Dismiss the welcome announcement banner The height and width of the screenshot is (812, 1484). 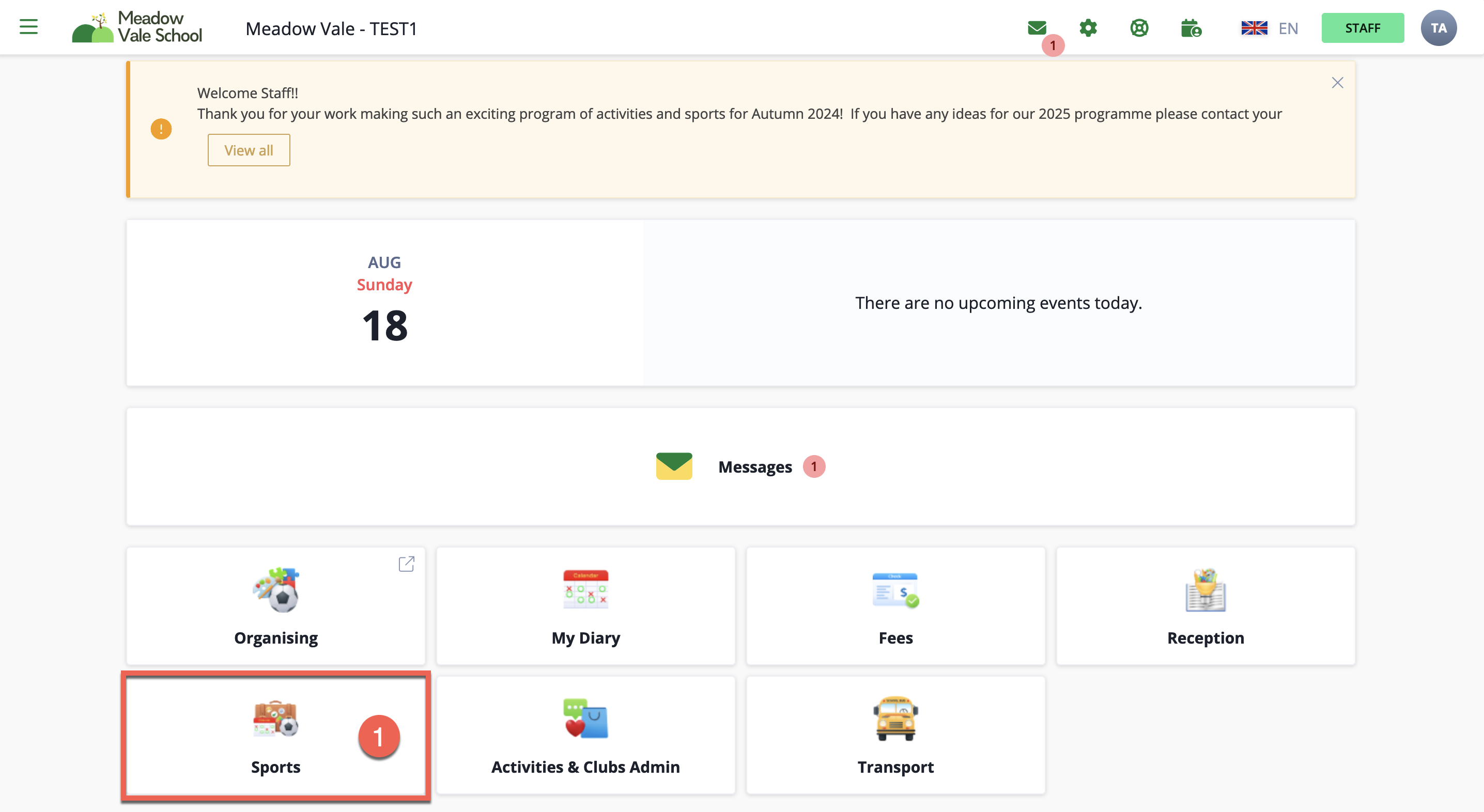click(1337, 83)
